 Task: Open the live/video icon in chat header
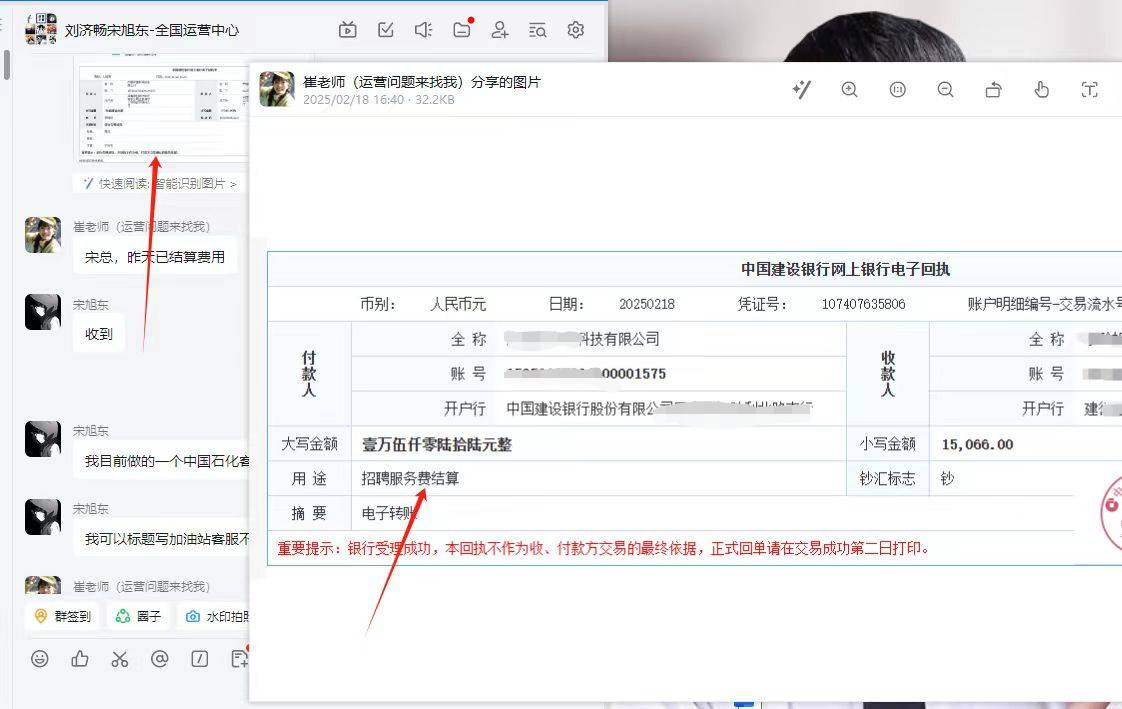348,30
